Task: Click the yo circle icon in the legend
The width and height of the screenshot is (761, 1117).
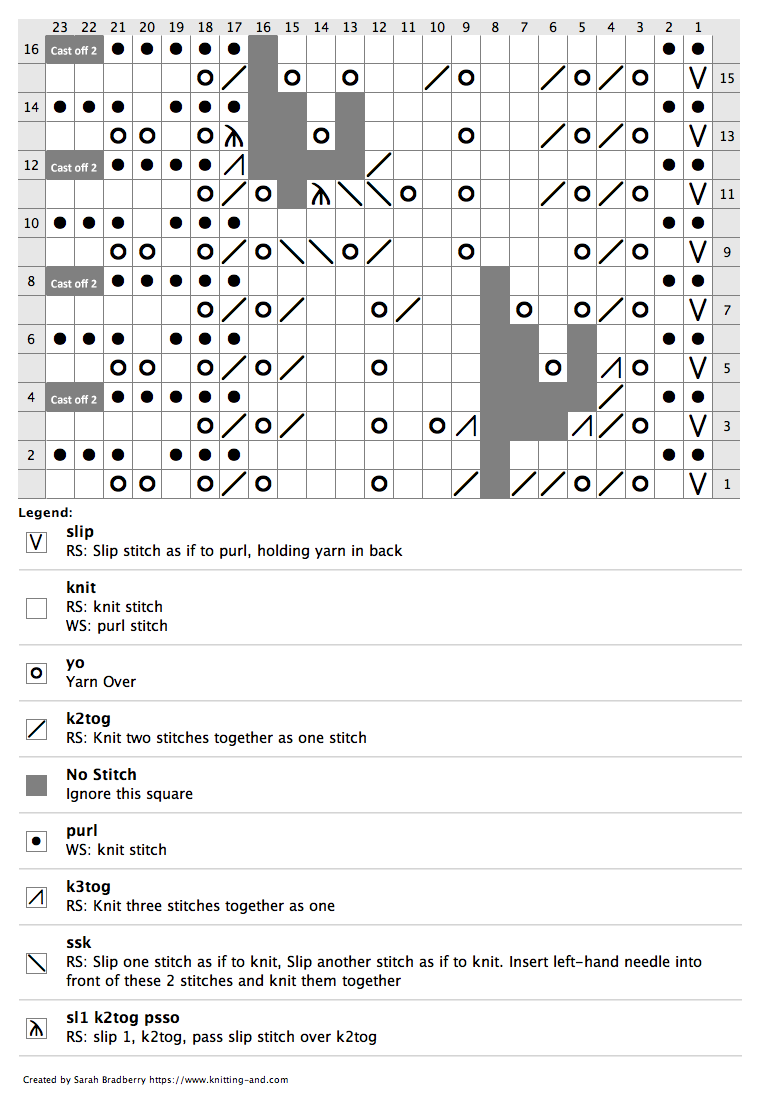Action: 37,673
